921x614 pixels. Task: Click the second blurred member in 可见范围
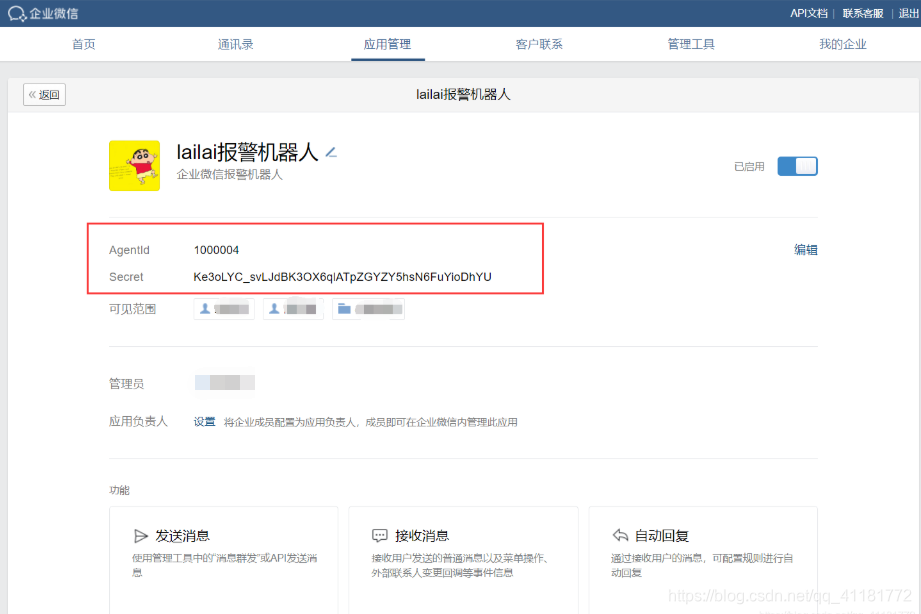(x=293, y=309)
